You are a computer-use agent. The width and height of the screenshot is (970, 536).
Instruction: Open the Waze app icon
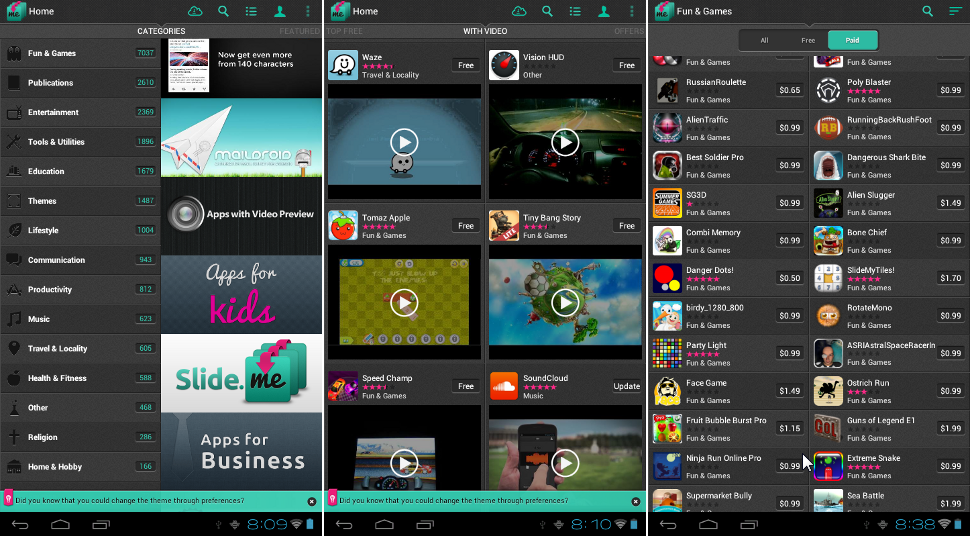(x=343, y=65)
